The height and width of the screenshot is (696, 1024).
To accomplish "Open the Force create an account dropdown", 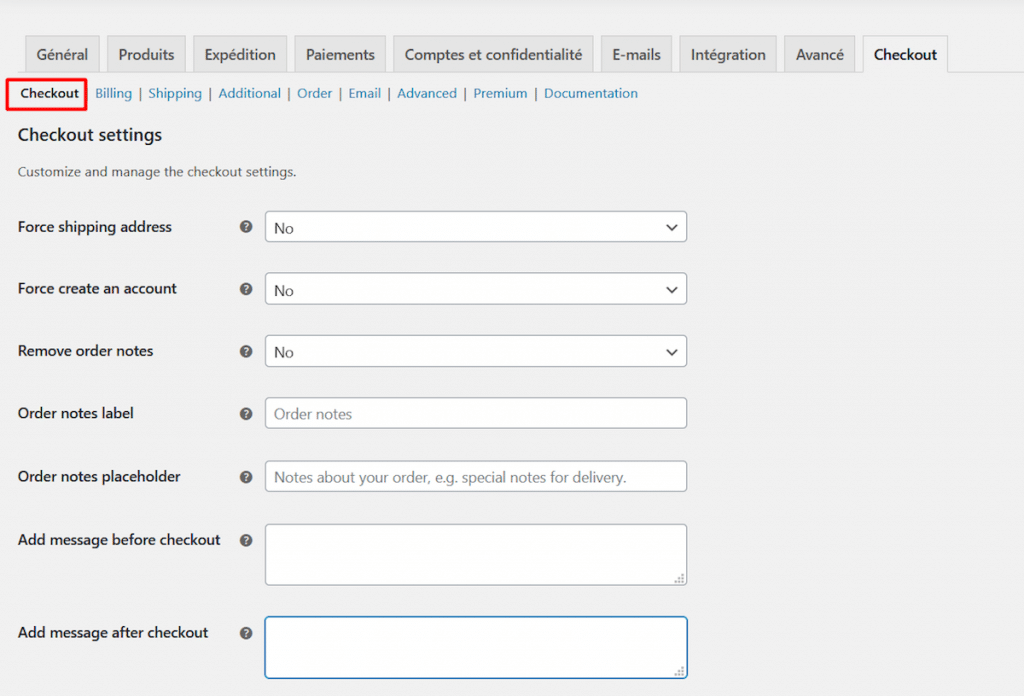I will click(475, 289).
